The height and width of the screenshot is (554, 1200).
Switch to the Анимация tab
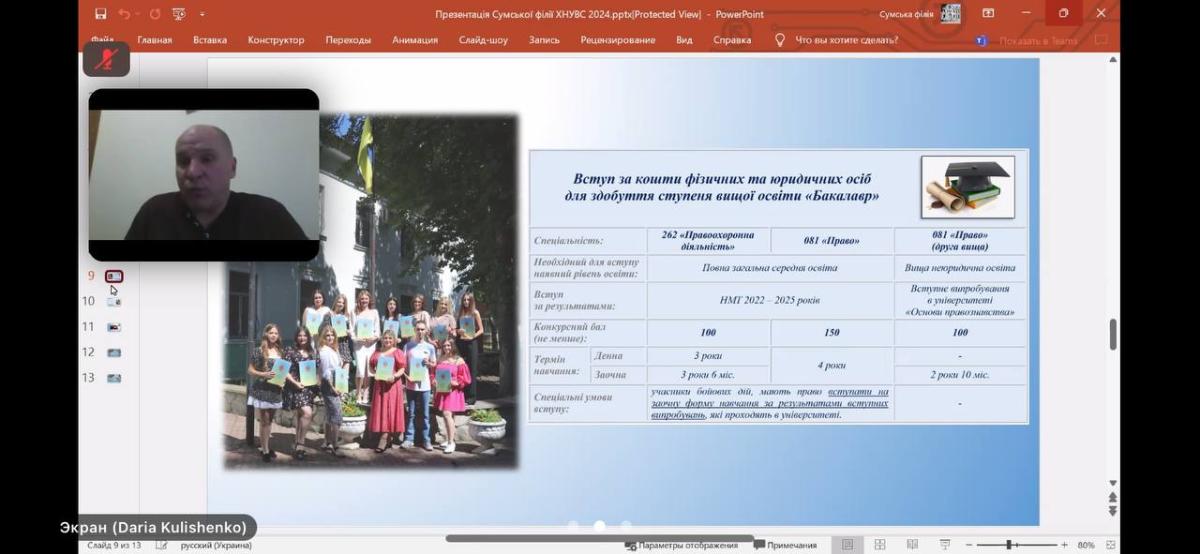(414, 40)
